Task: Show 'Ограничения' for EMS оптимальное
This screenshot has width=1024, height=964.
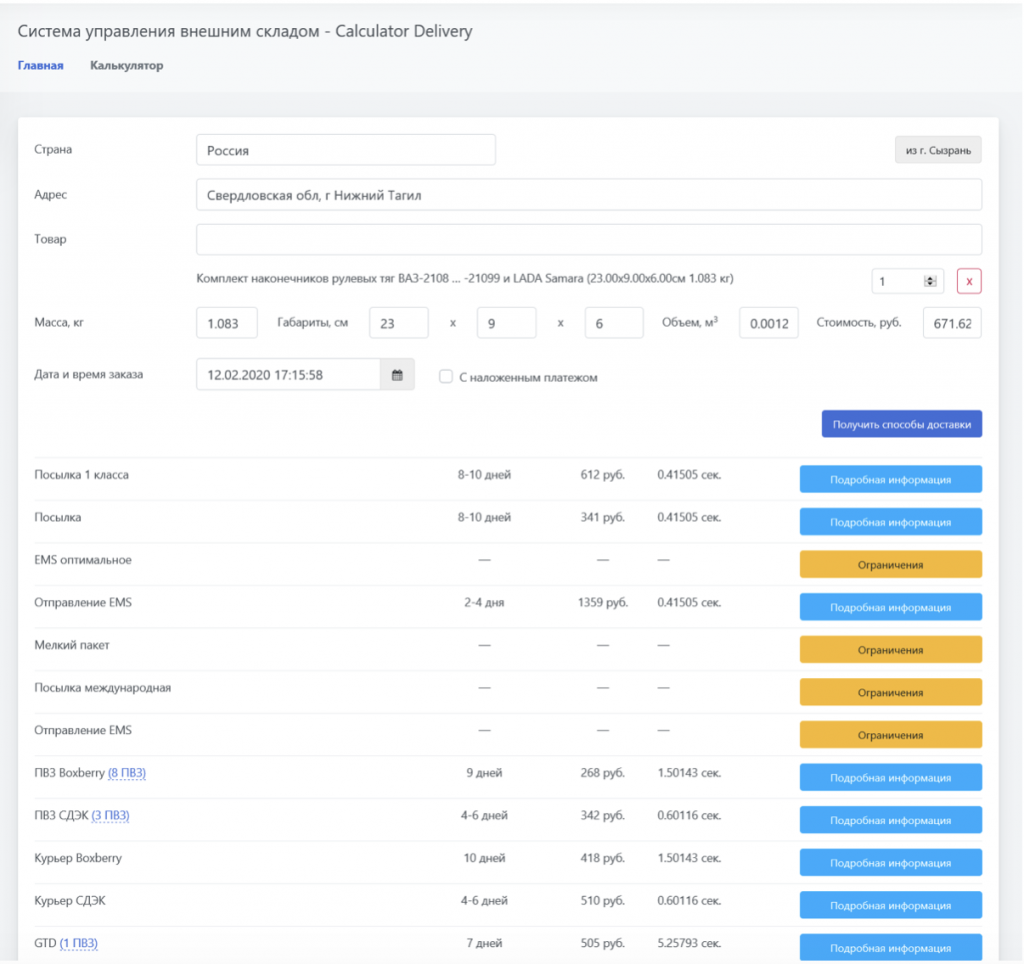Action: pos(890,565)
